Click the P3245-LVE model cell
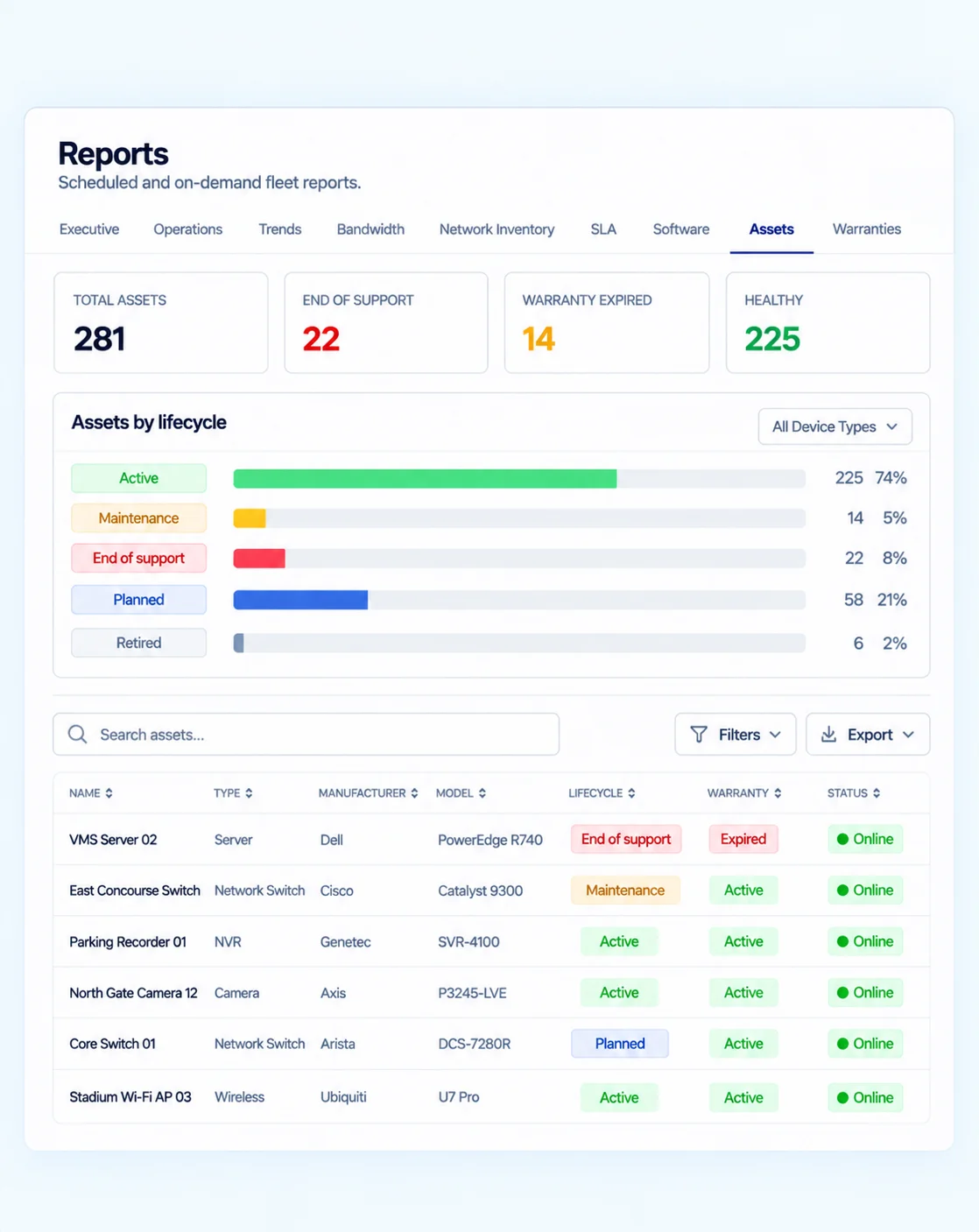 (472, 993)
